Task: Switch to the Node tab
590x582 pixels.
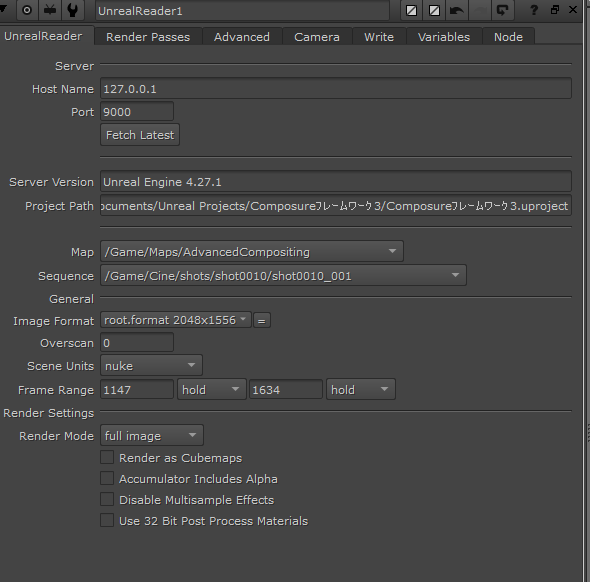Action: tap(508, 37)
